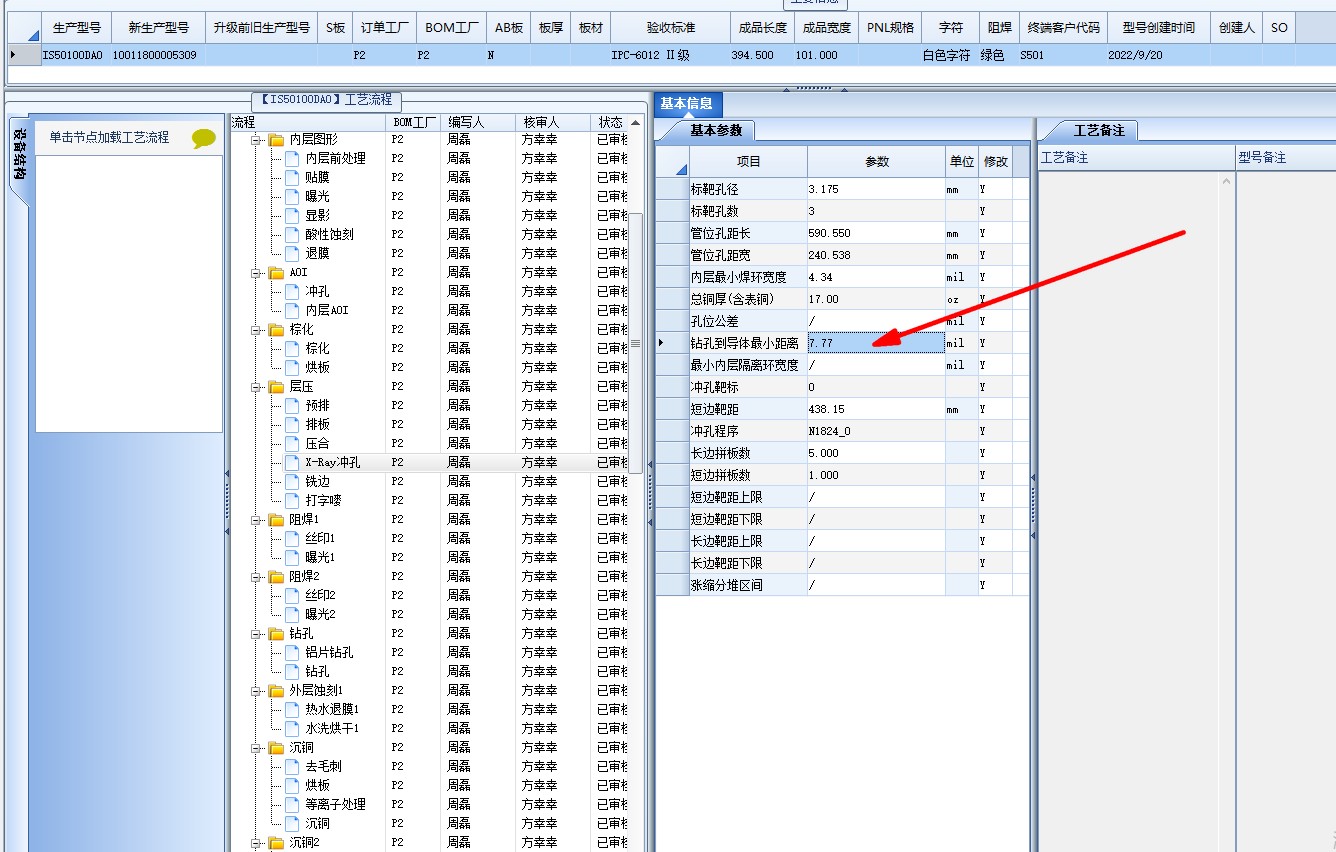Sort by the 型号创建时间 column header
The image size is (1336, 852).
[x=1159, y=28]
